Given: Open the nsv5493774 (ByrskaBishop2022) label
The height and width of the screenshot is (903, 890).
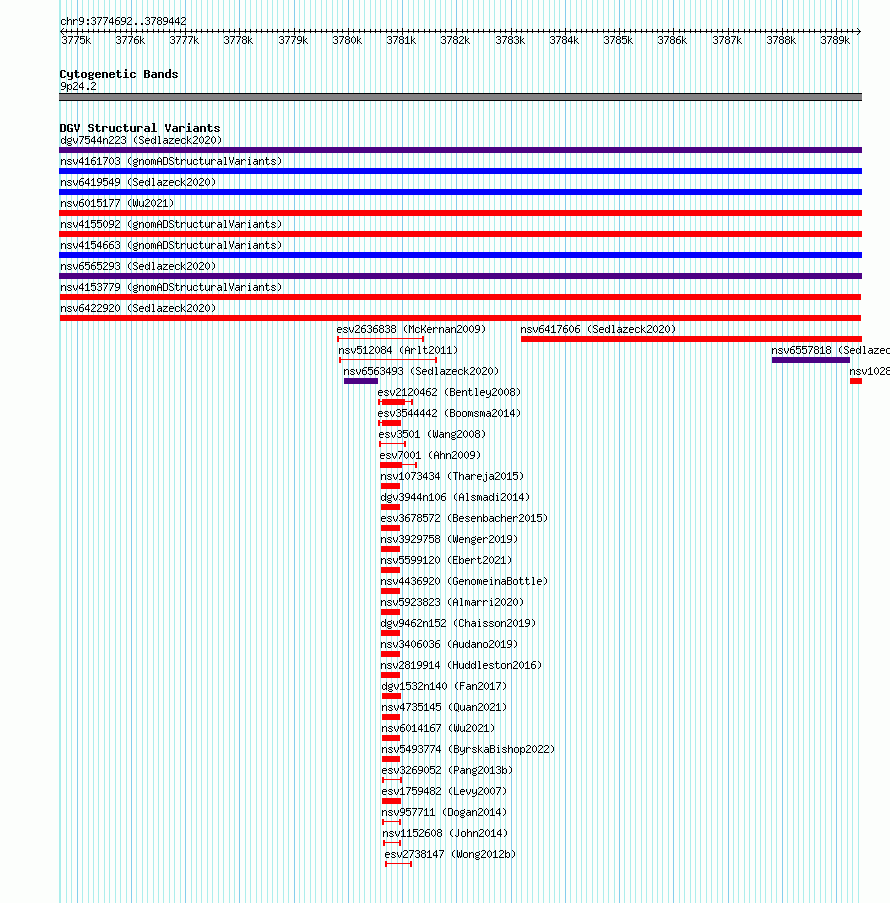Looking at the screenshot, I should point(468,750).
